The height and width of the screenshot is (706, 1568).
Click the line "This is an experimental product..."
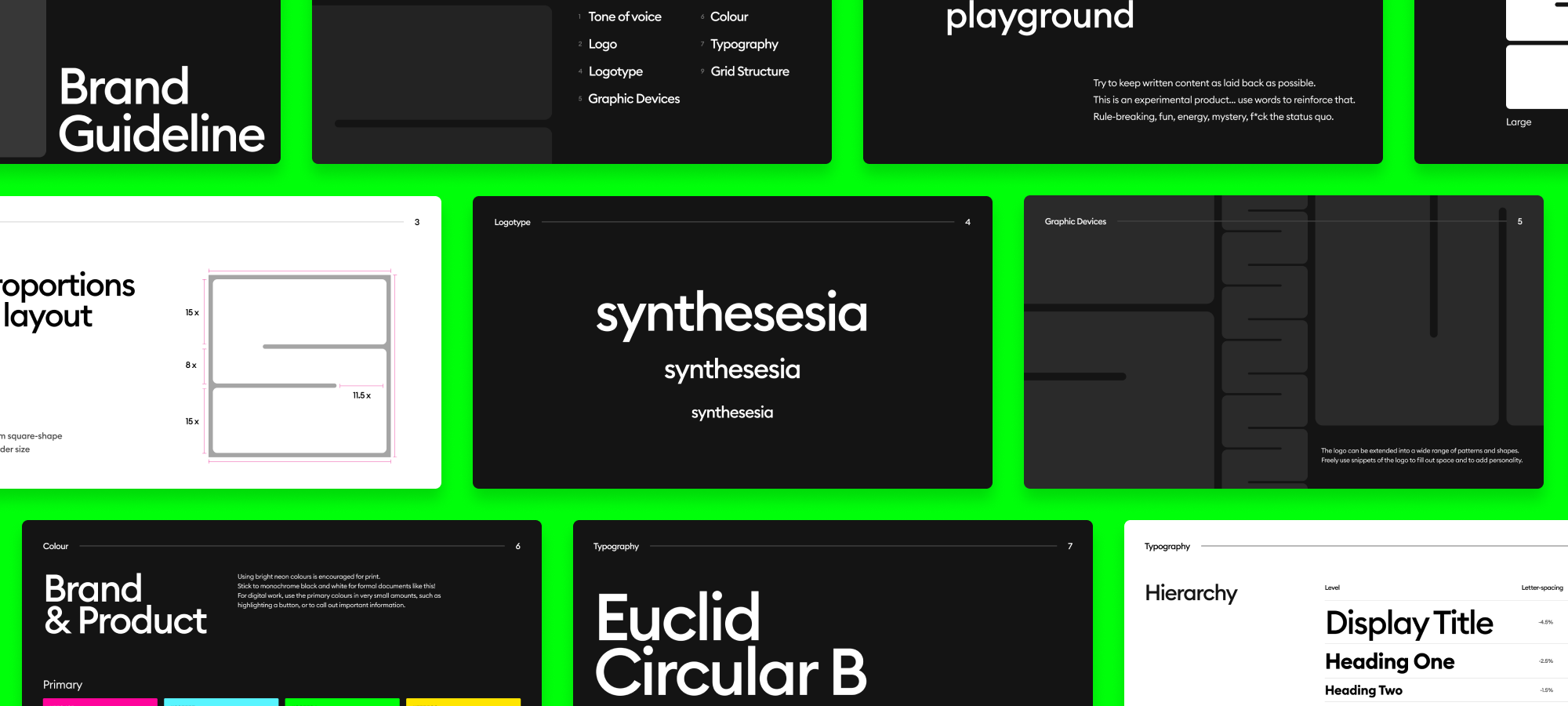[x=1224, y=100]
